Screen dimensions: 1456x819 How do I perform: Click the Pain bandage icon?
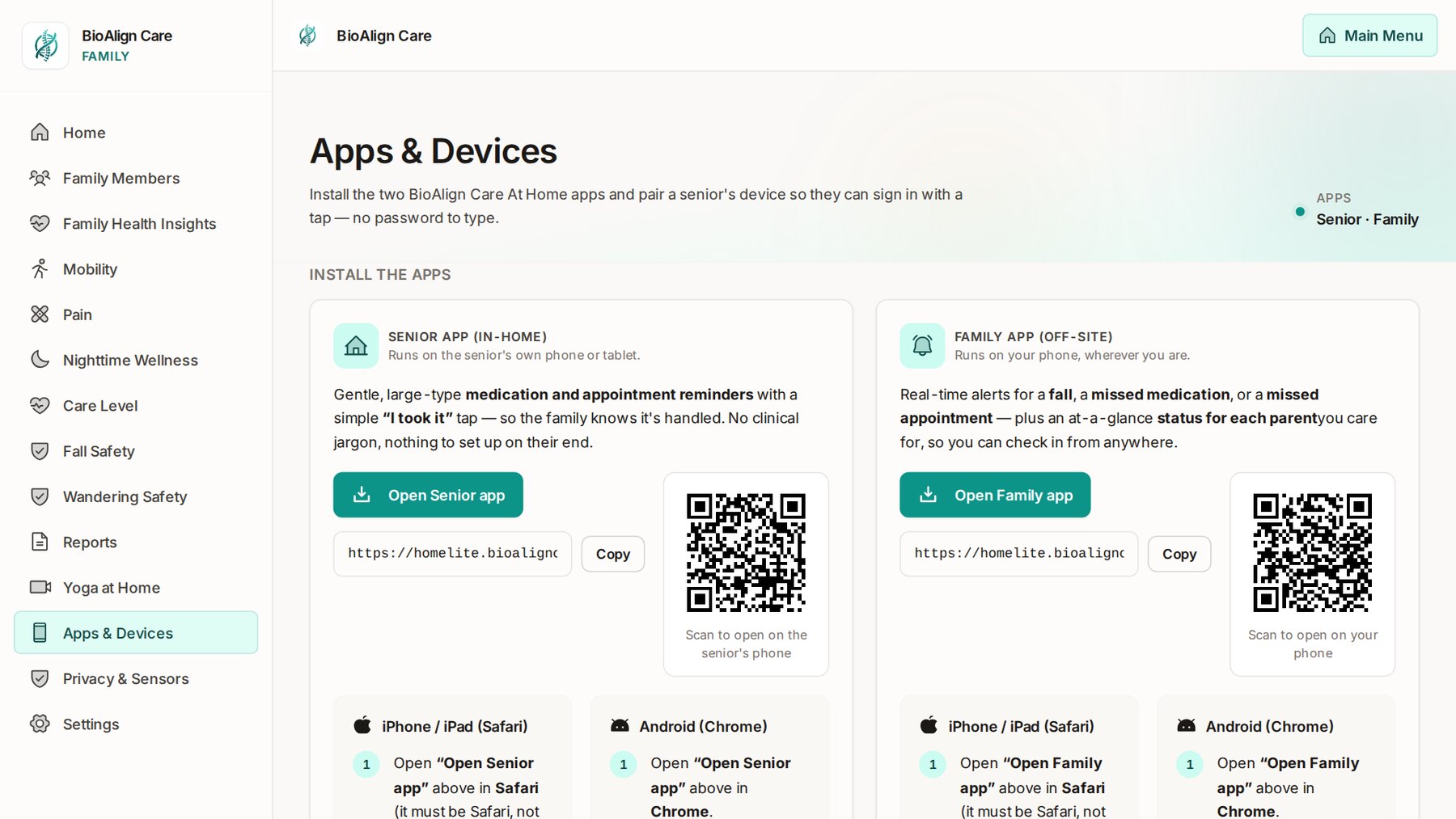[40, 315]
